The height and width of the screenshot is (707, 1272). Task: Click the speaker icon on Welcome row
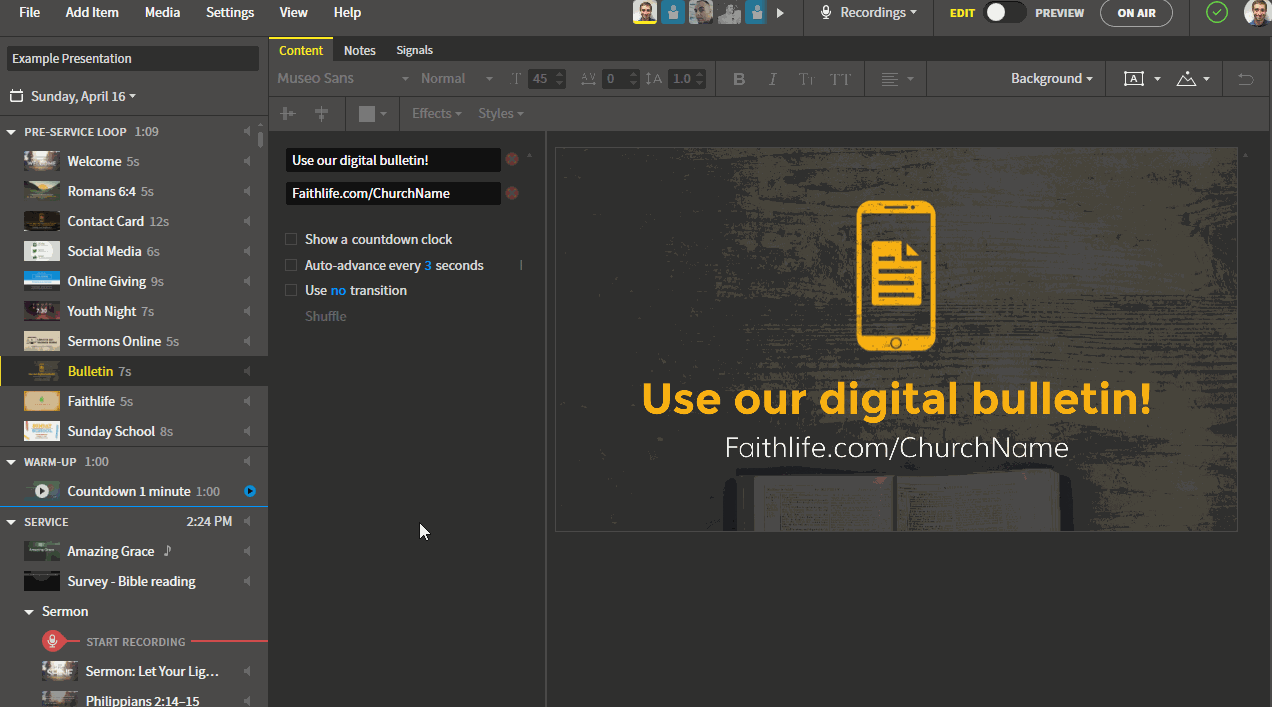click(x=247, y=161)
